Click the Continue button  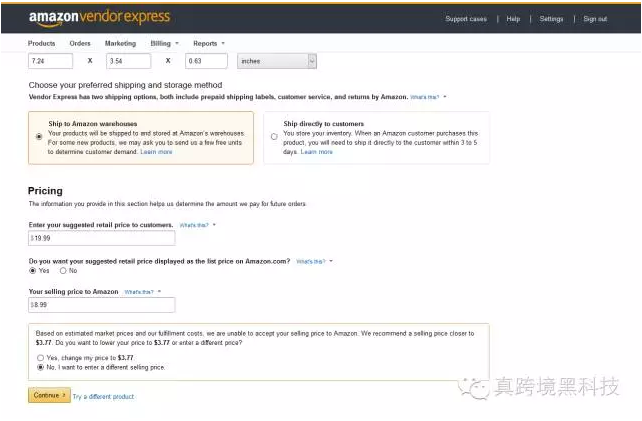tap(49, 395)
